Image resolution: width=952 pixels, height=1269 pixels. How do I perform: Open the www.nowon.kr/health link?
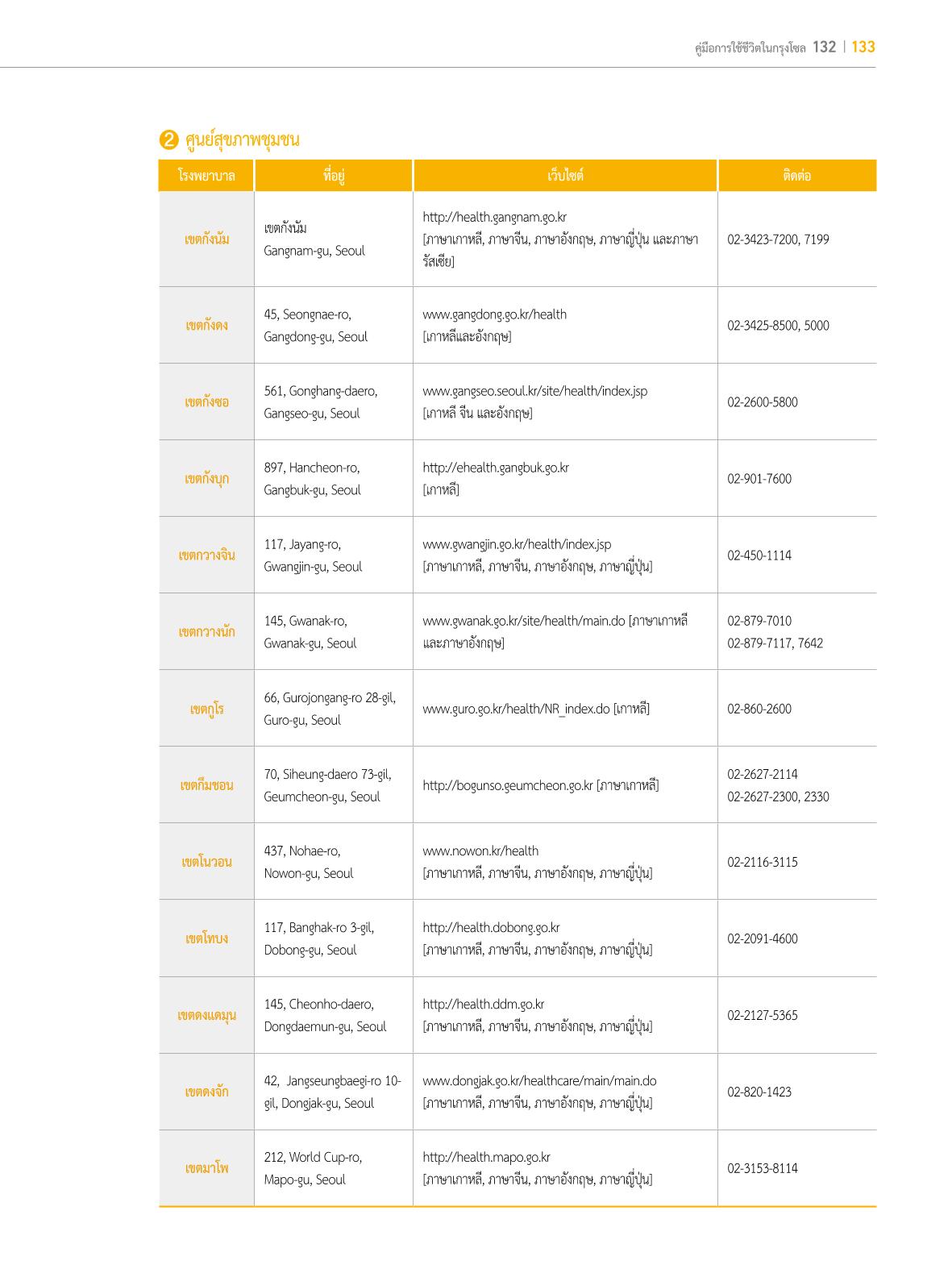(480, 851)
